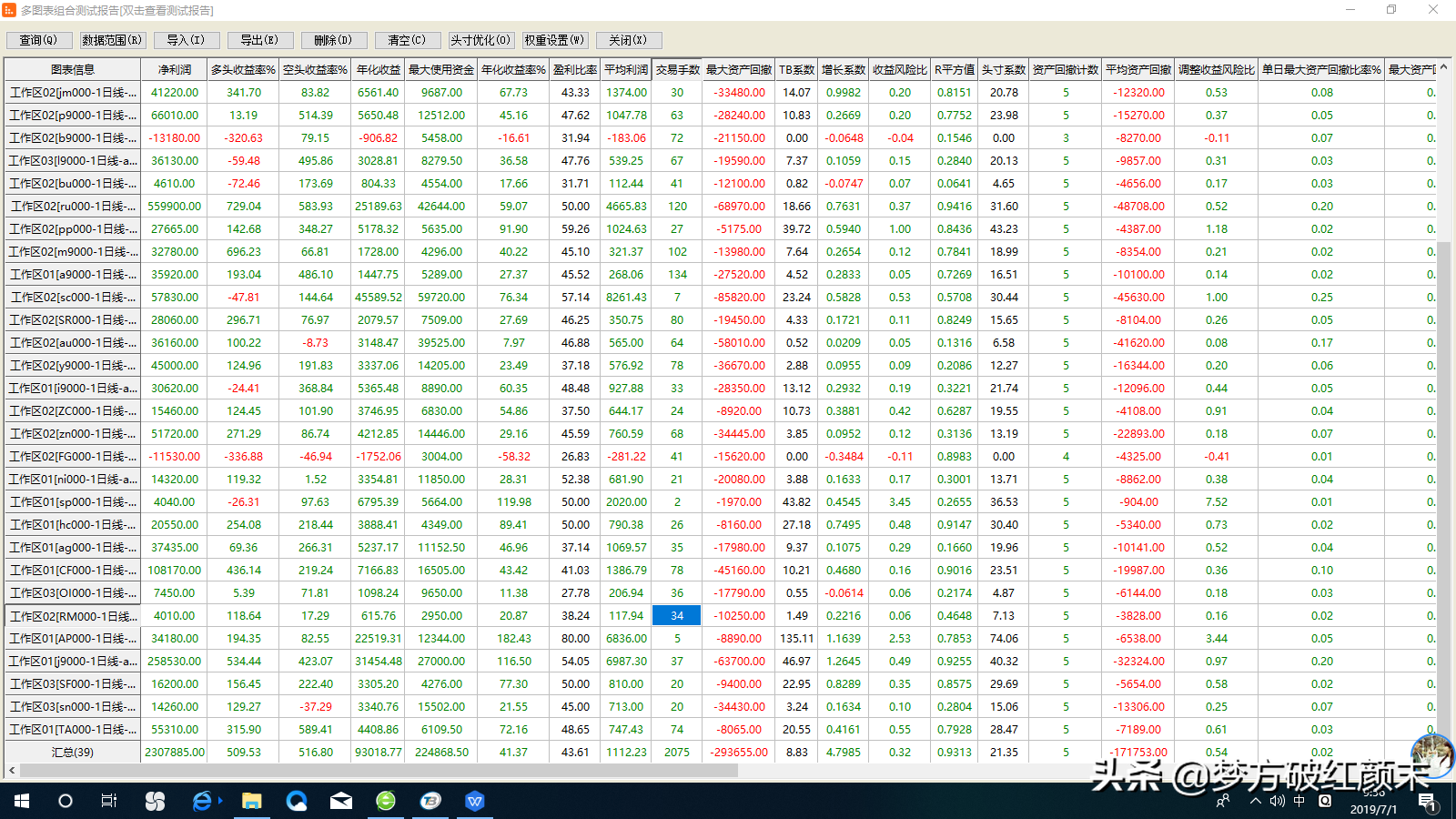Sort by the 多头收益率% column header
Viewport: 1456px width, 819px height.
click(x=244, y=69)
